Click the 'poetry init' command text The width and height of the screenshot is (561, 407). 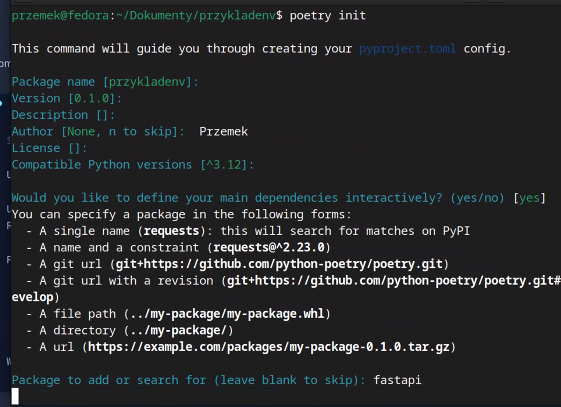coord(328,16)
